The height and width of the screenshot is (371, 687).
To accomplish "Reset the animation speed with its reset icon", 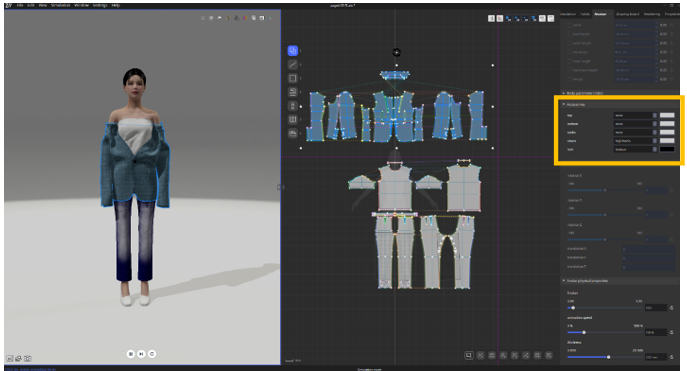I will [671, 332].
